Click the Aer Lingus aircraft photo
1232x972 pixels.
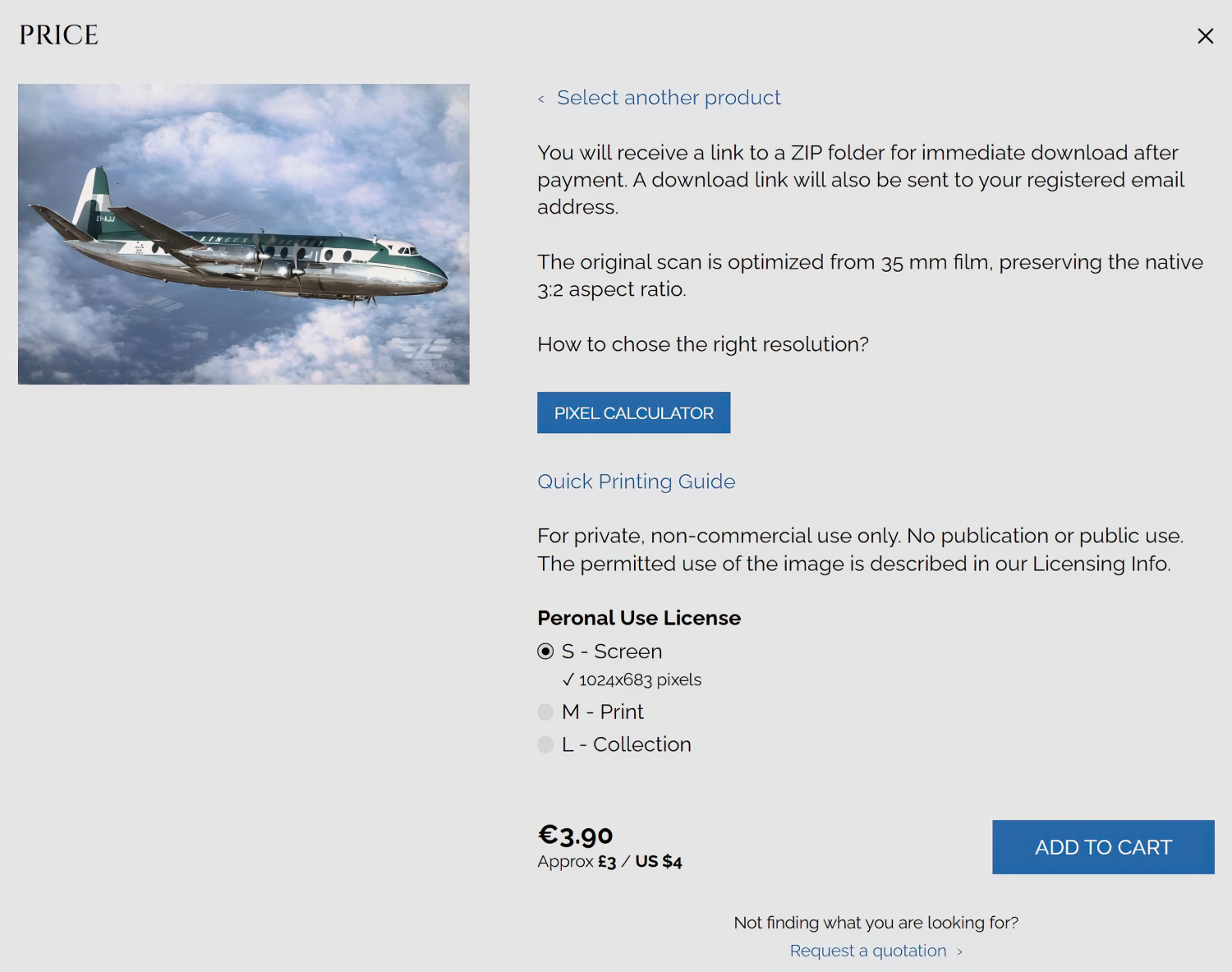point(243,234)
